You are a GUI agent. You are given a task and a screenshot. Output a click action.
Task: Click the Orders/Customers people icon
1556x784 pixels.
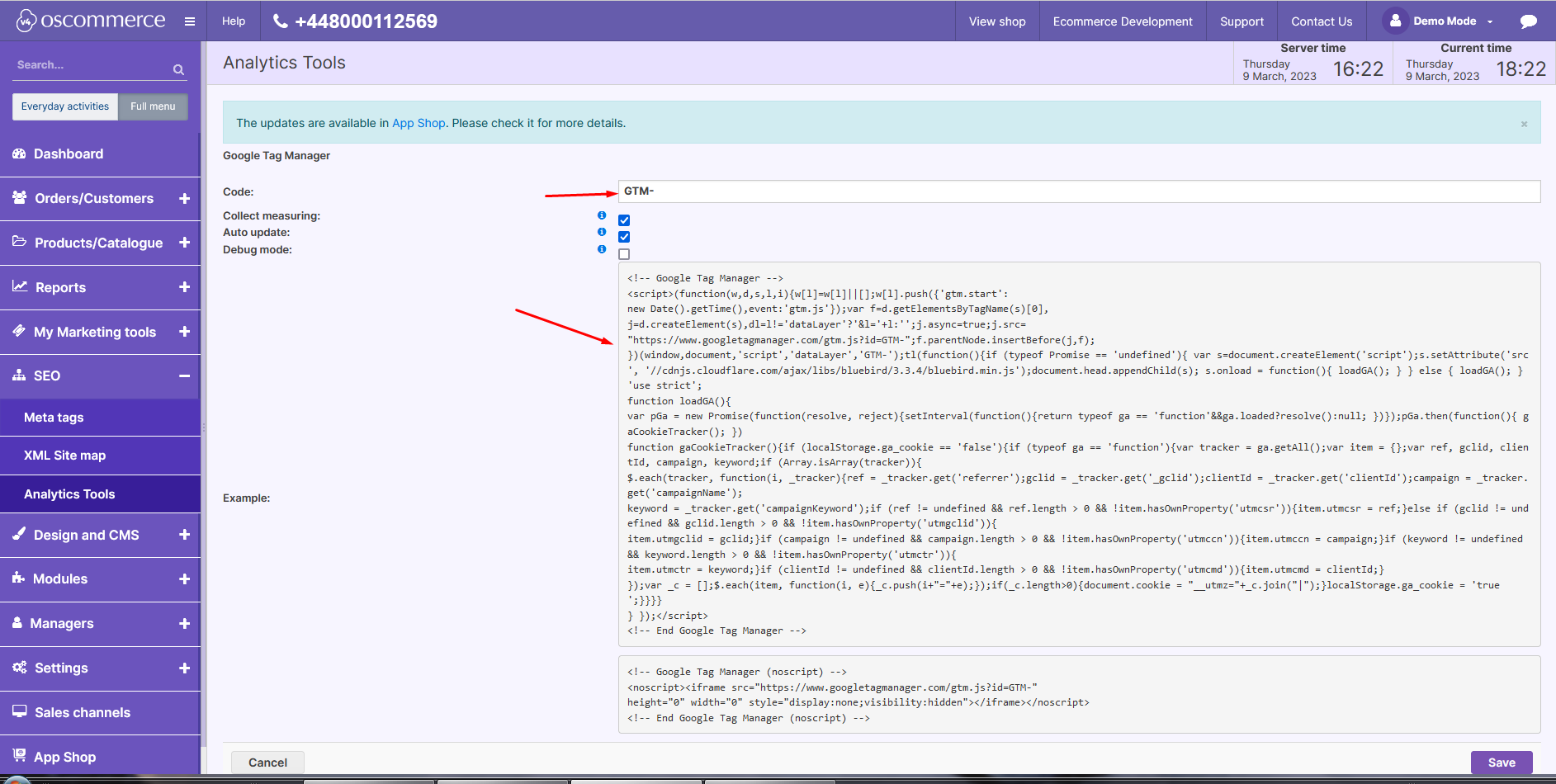point(20,197)
